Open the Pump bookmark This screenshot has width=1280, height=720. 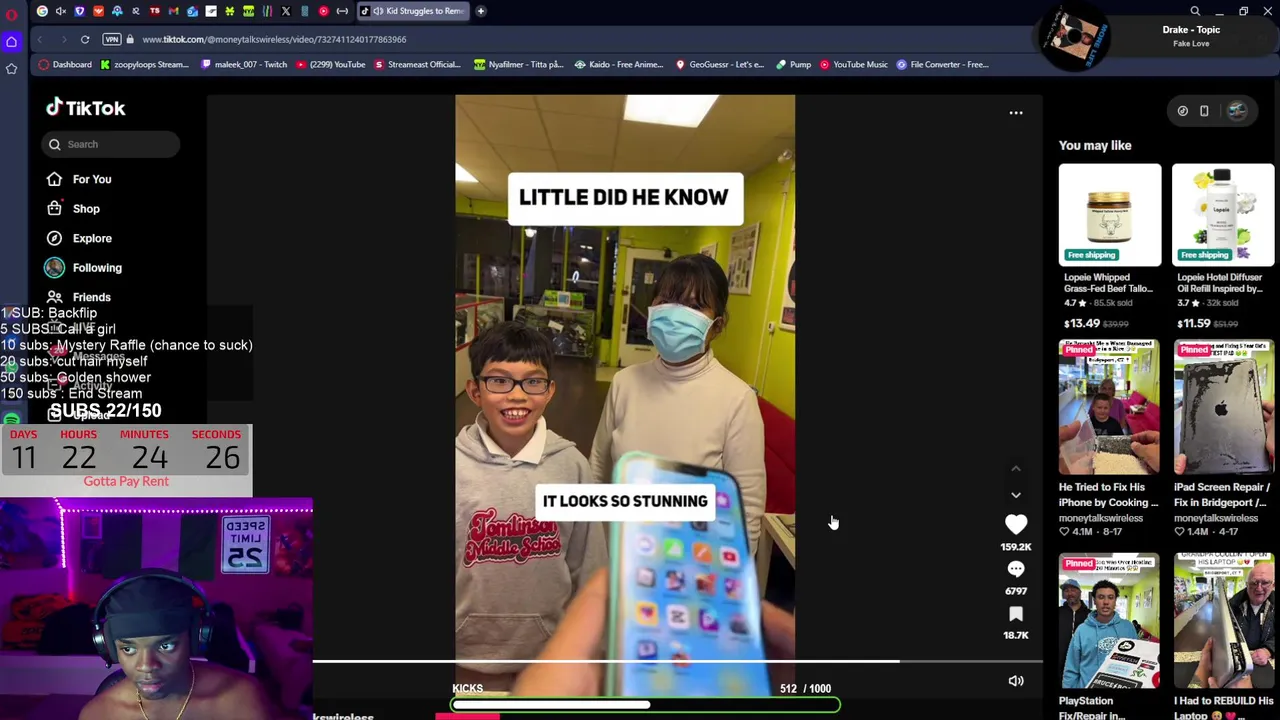click(793, 64)
